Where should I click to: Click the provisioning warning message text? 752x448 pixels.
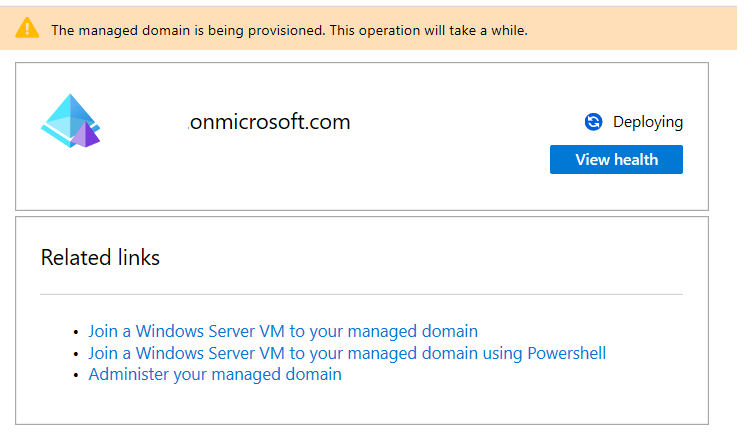point(289,30)
